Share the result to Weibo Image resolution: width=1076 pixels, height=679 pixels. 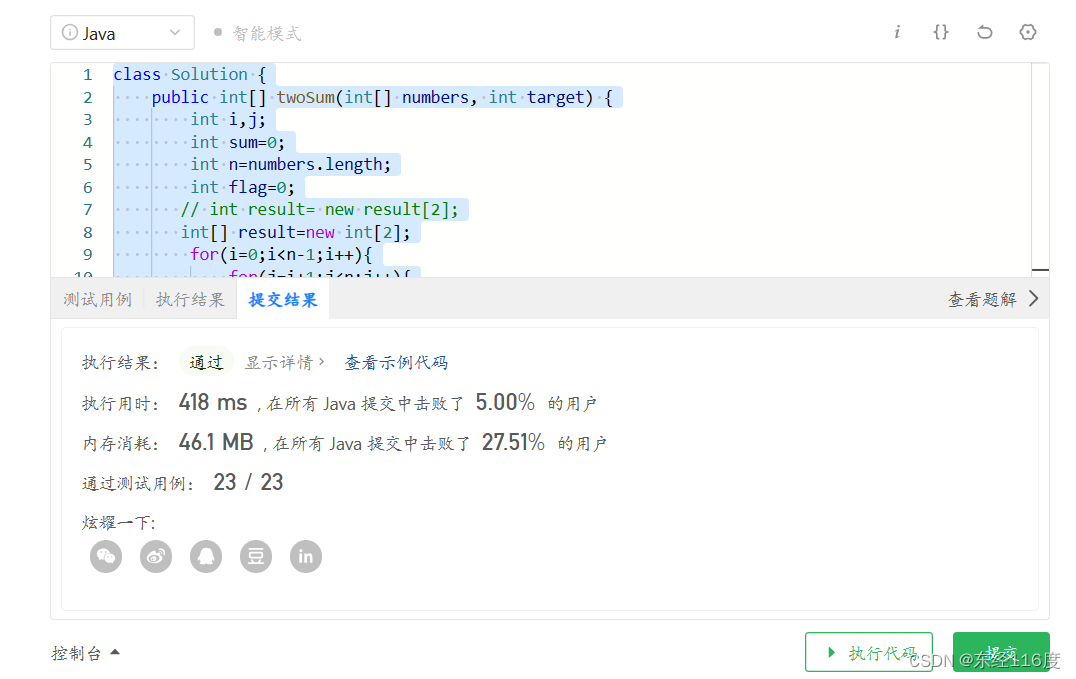pos(155,556)
